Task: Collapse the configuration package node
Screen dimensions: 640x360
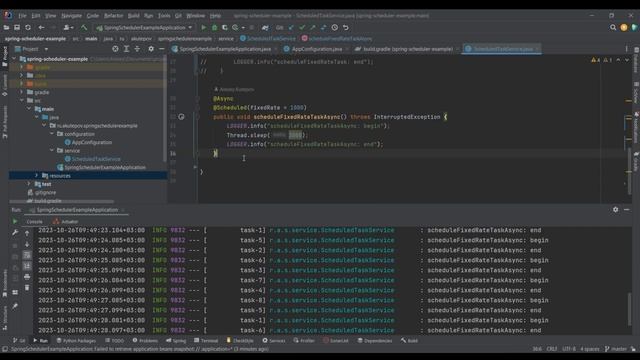Action: [52, 134]
